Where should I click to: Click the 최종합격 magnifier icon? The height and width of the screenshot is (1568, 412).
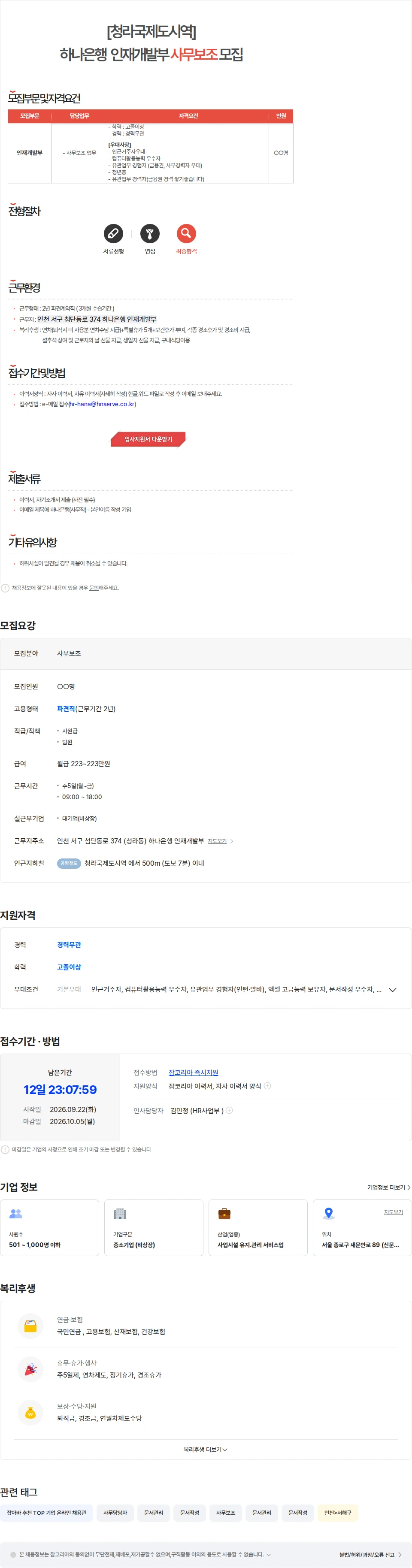(x=186, y=234)
